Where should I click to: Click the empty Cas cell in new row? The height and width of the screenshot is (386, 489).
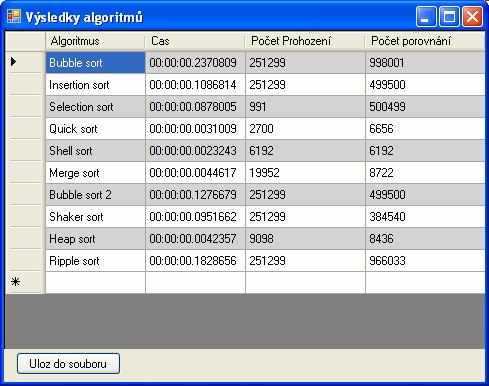[195, 283]
